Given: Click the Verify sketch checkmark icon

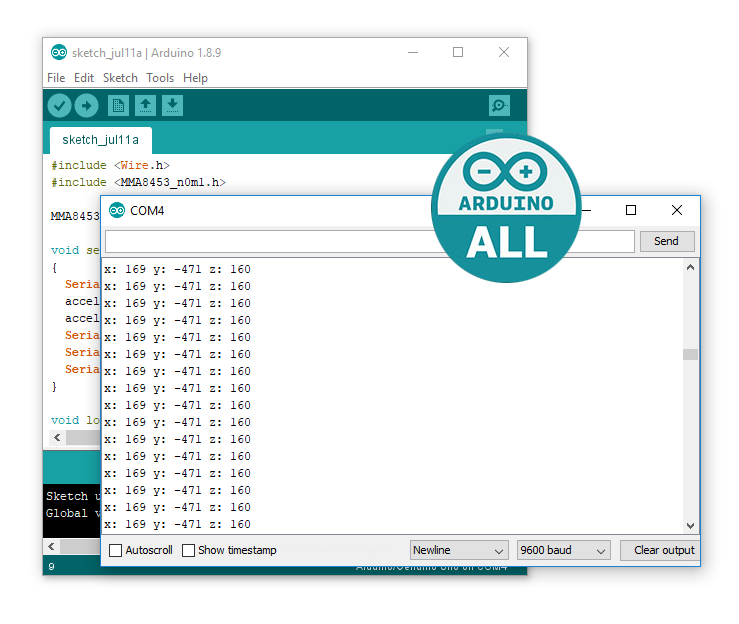Looking at the screenshot, I should coord(59,106).
